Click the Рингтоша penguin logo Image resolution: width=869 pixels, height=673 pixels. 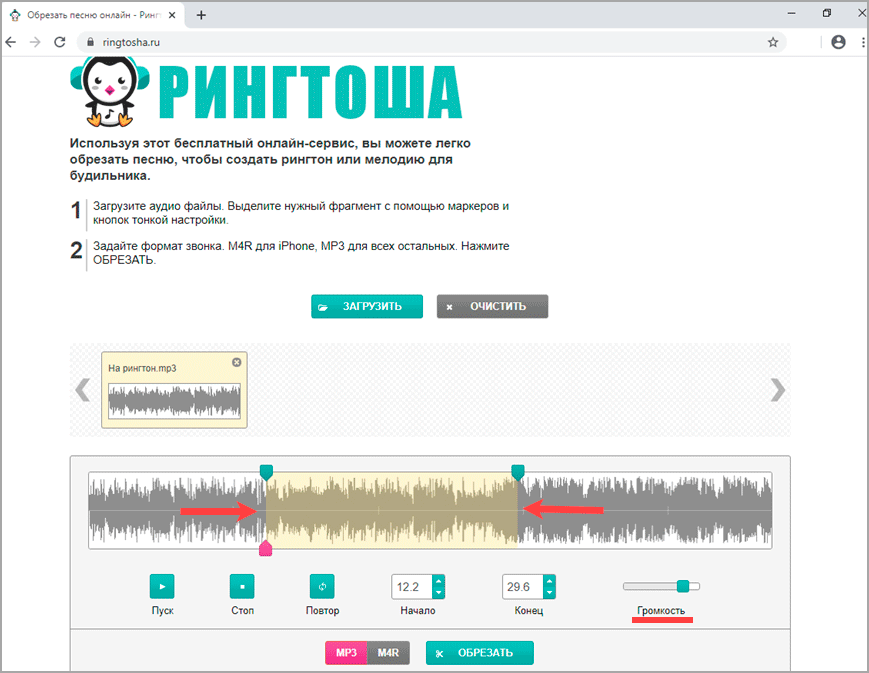coord(110,91)
